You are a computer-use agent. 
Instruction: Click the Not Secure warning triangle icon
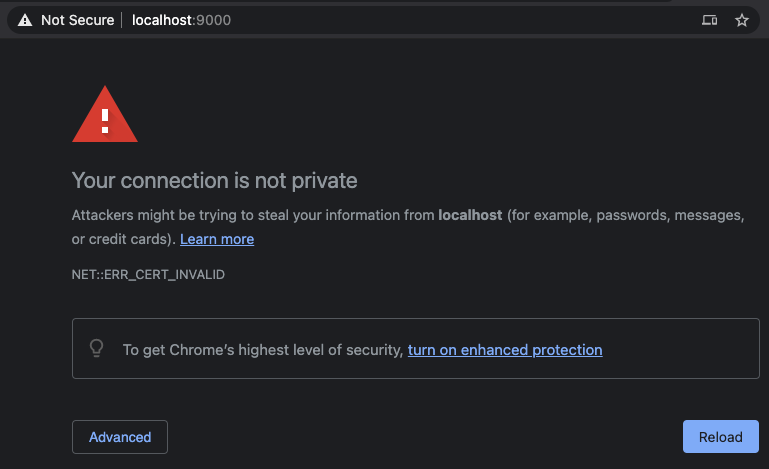coord(25,20)
